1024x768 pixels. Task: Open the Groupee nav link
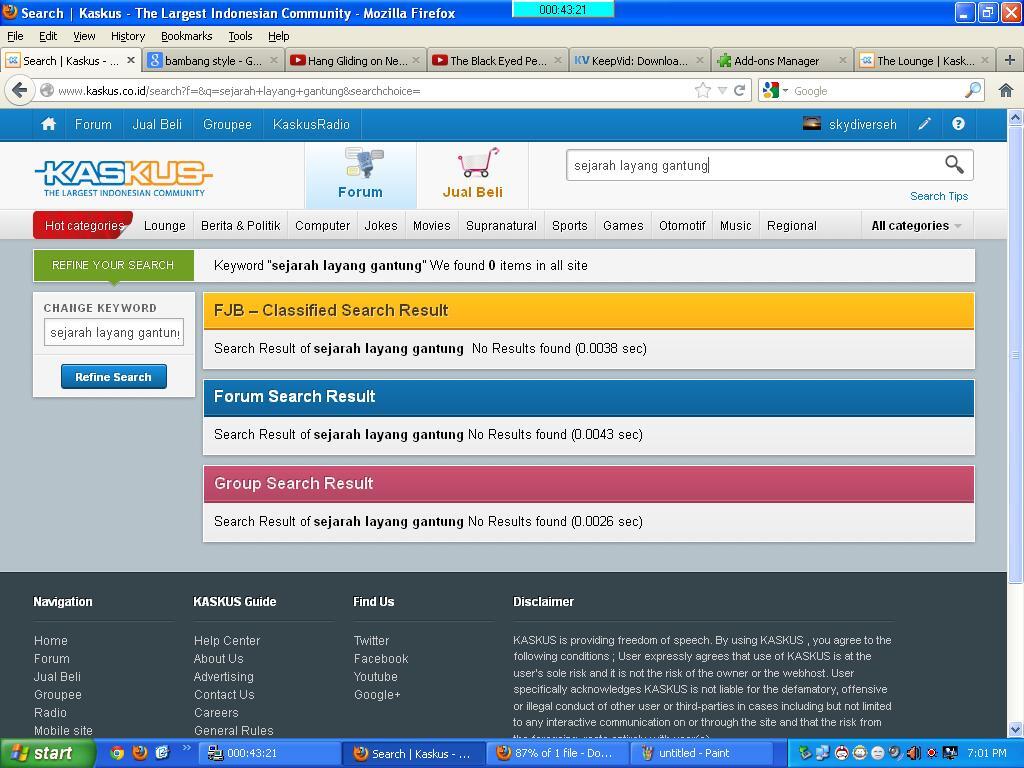point(227,124)
